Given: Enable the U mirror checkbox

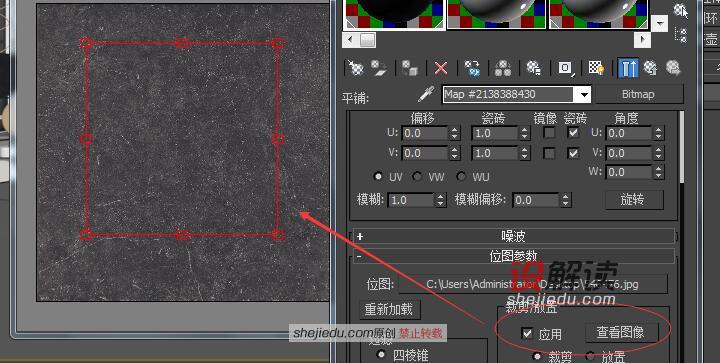Looking at the screenshot, I should (x=549, y=133).
